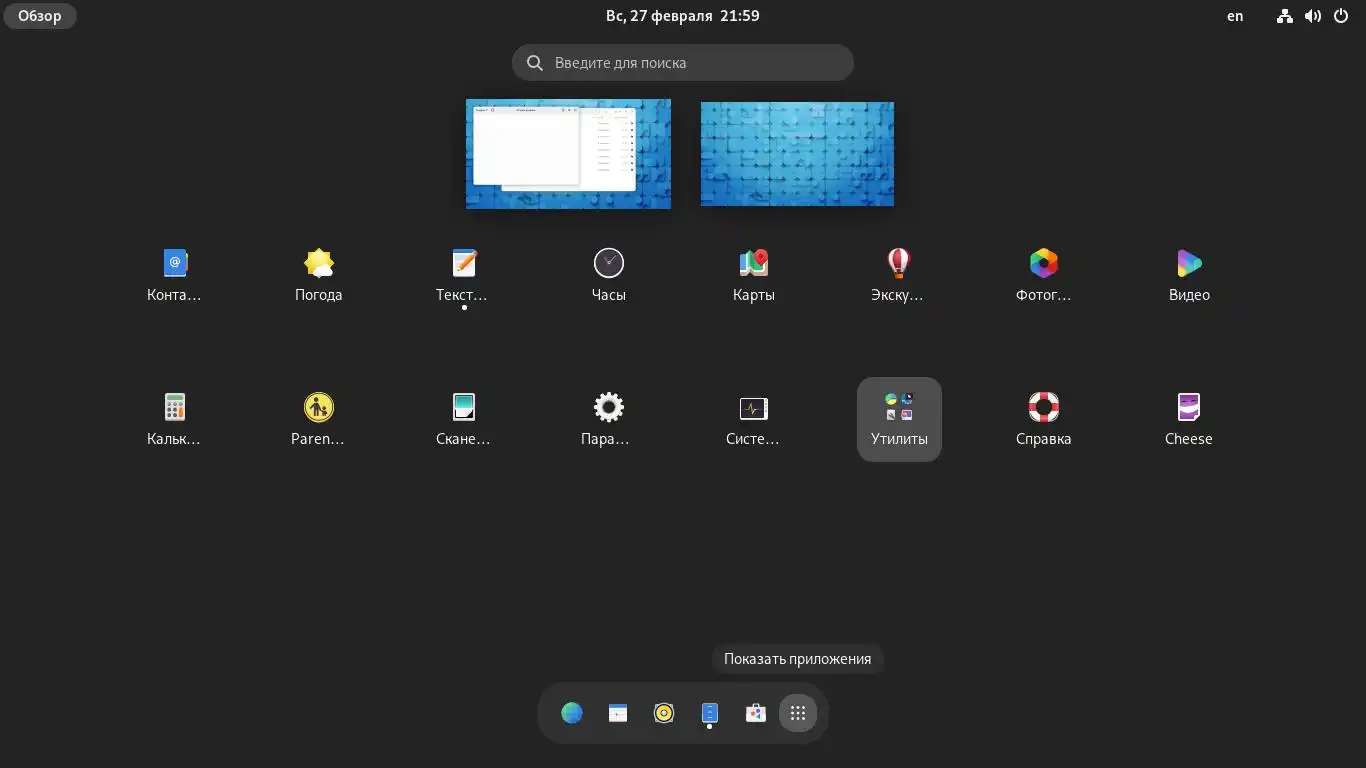Click the volume speaker icon
The height and width of the screenshot is (768, 1366).
point(1313,16)
